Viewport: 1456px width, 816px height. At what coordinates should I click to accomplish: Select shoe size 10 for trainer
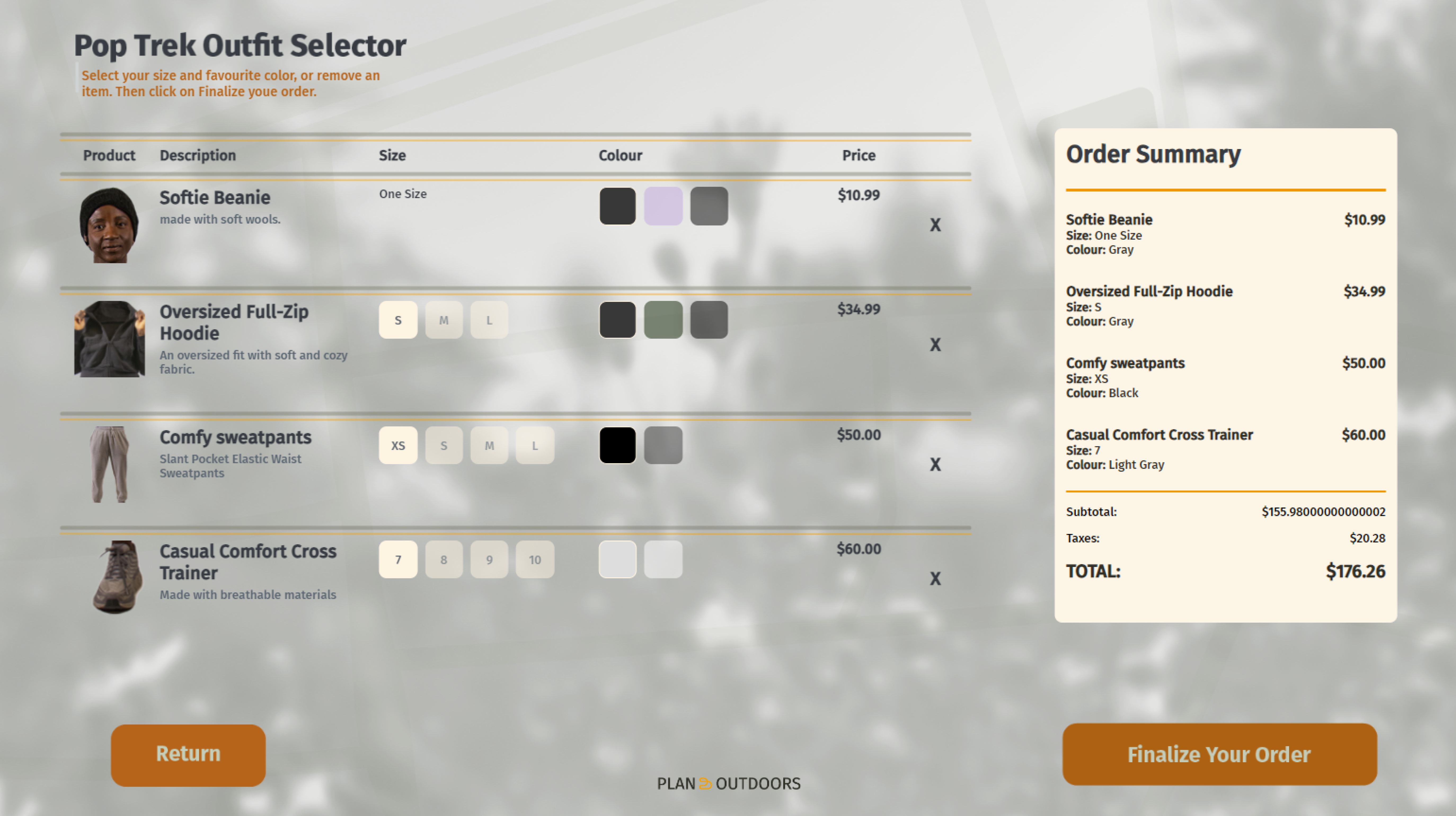pyautogui.click(x=535, y=559)
